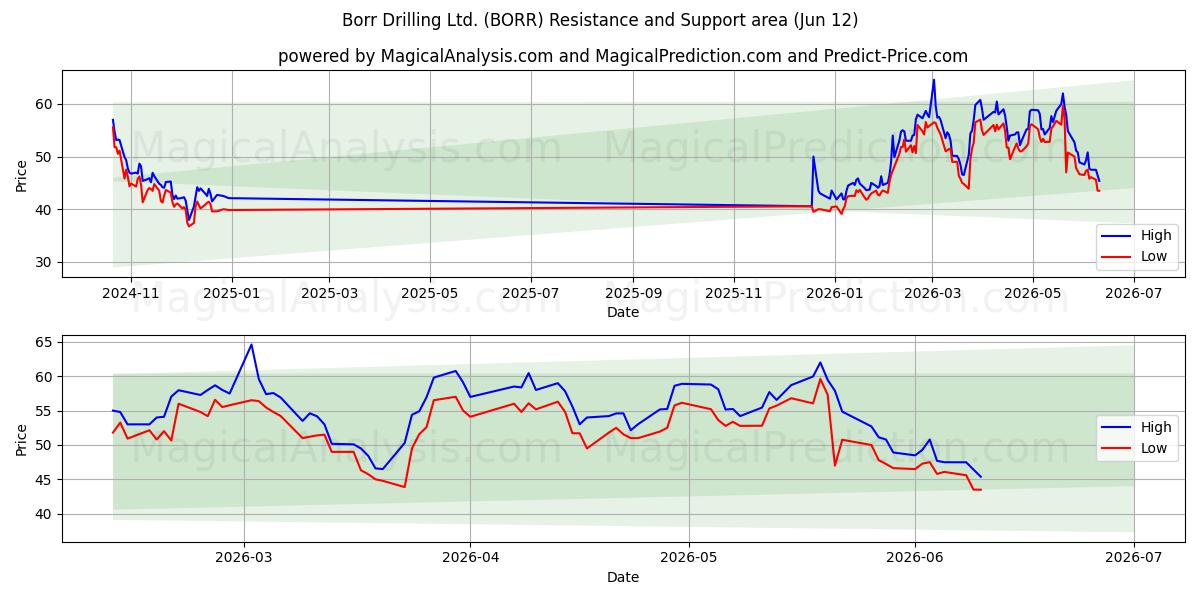
Task: Click the '2025-09' tick label on top chart
Action: pyautogui.click(x=632, y=293)
